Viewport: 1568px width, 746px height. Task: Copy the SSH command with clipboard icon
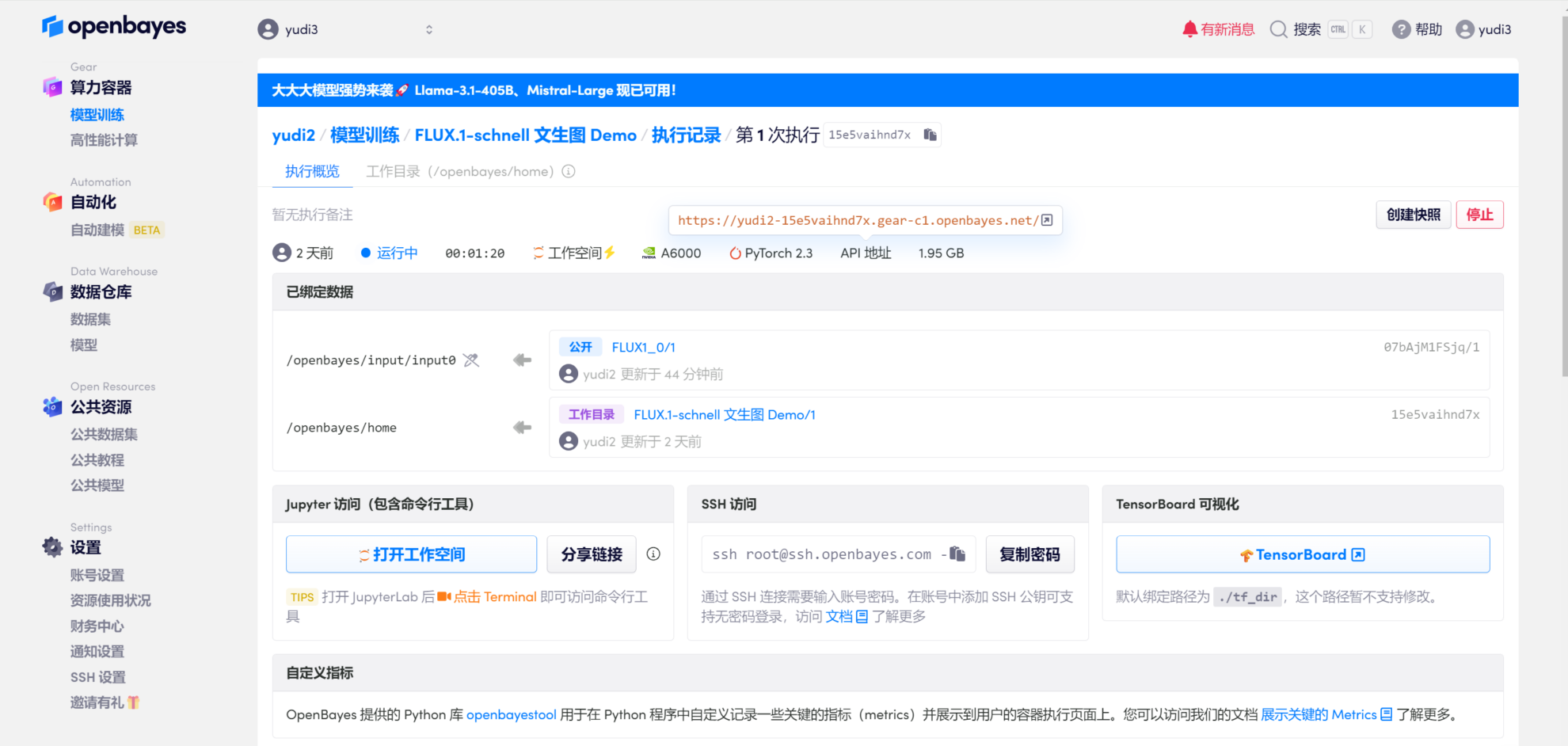957,554
